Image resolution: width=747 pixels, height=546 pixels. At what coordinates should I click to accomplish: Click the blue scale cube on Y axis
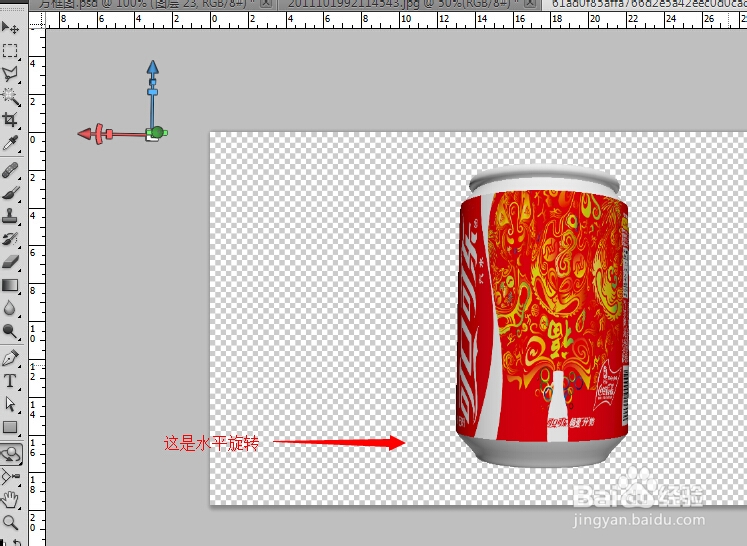click(x=152, y=92)
